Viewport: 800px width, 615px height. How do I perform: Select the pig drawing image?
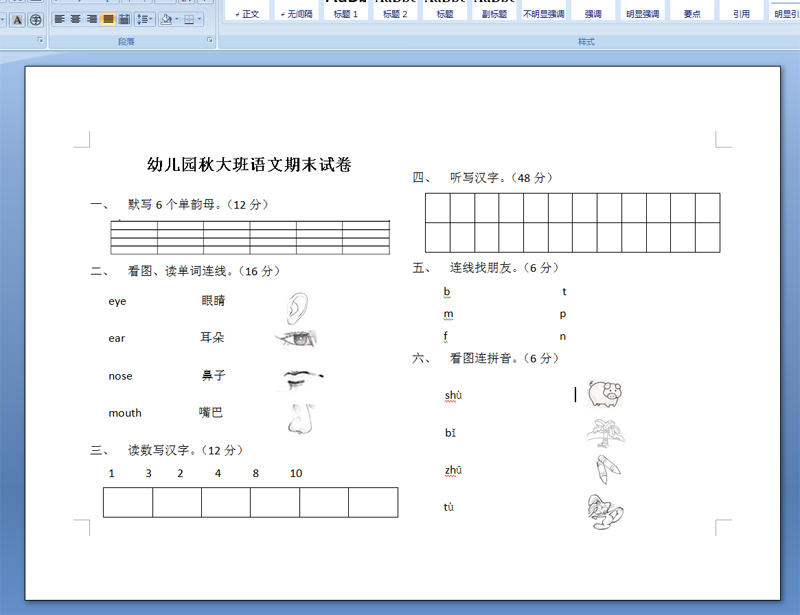[x=605, y=393]
